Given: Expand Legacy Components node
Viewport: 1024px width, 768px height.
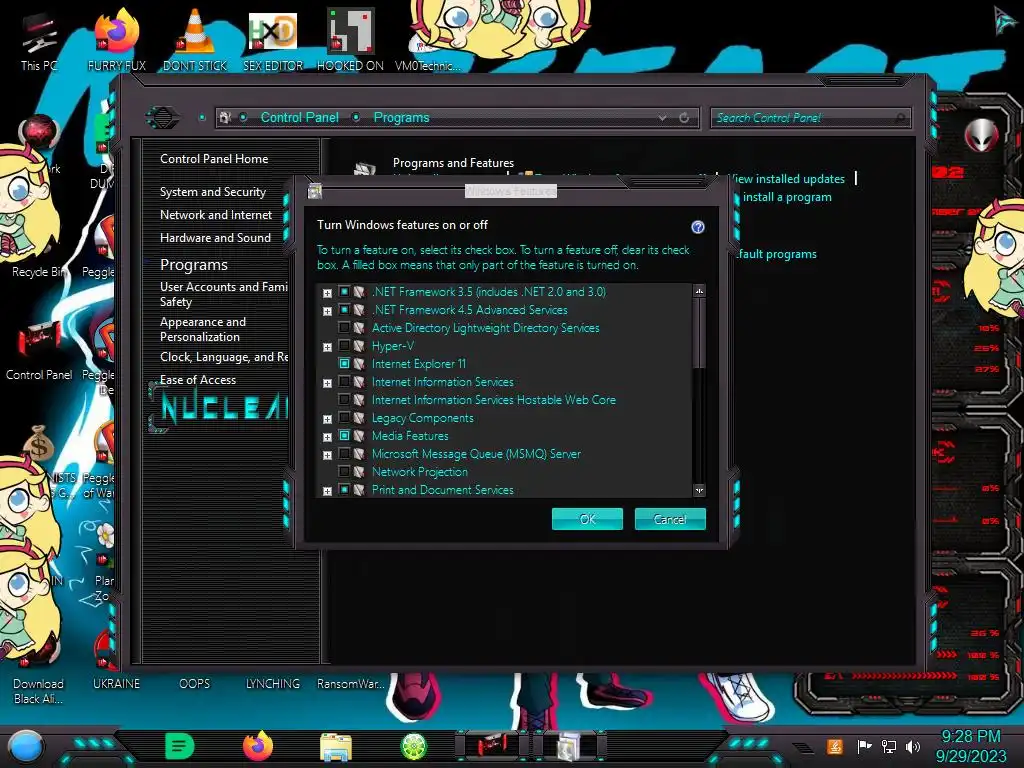Looking at the screenshot, I should pyautogui.click(x=327, y=419).
